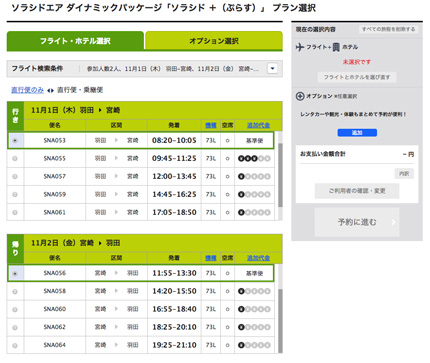Click the surcharge dots indicator for SNA059
The image size is (430, 363).
pos(254,195)
